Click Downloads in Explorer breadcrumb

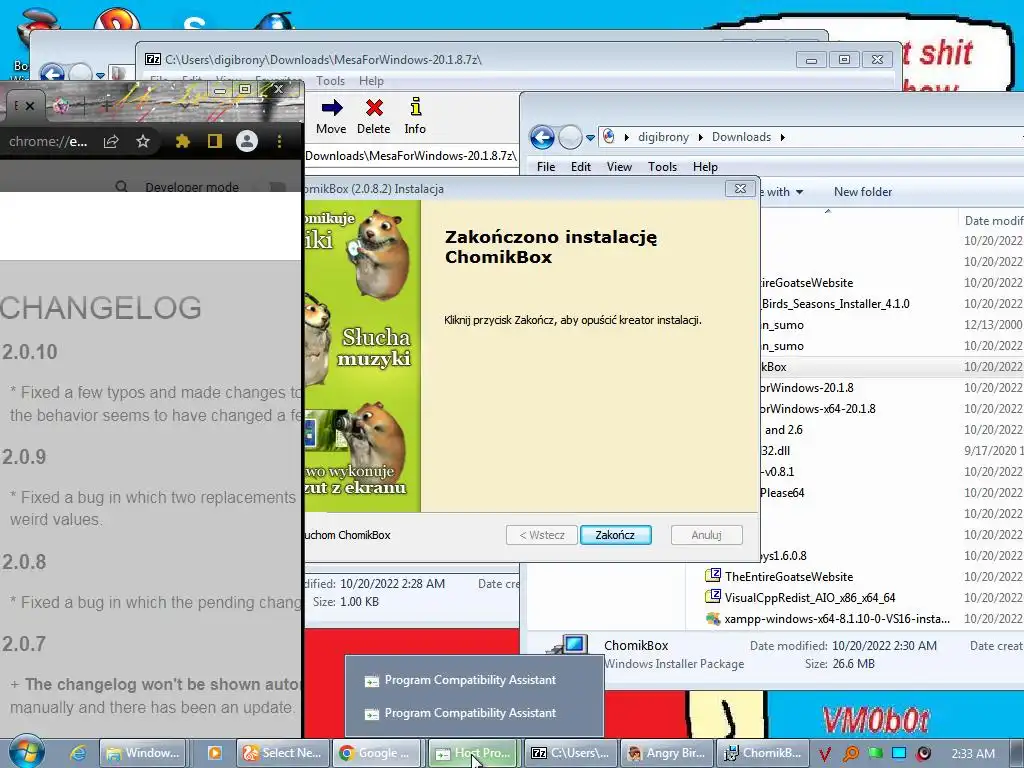click(741, 137)
